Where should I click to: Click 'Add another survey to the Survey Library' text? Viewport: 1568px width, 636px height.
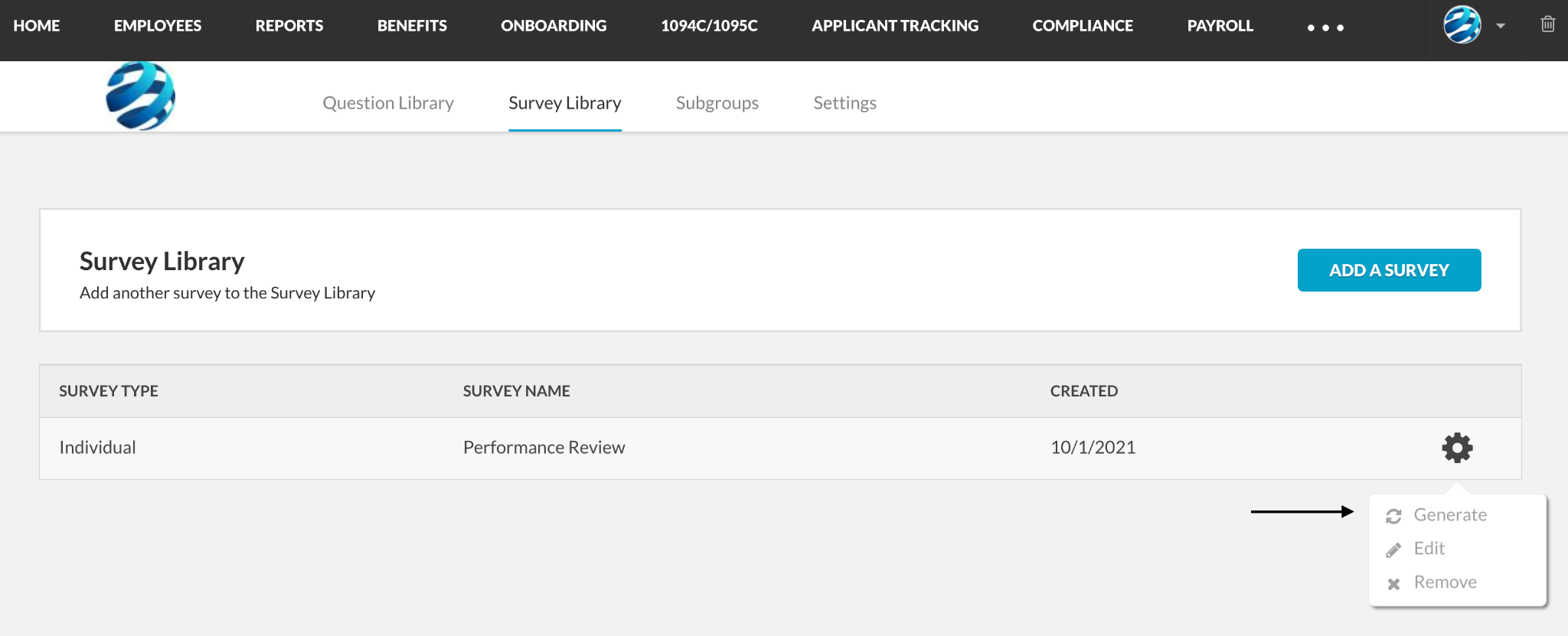tap(227, 293)
